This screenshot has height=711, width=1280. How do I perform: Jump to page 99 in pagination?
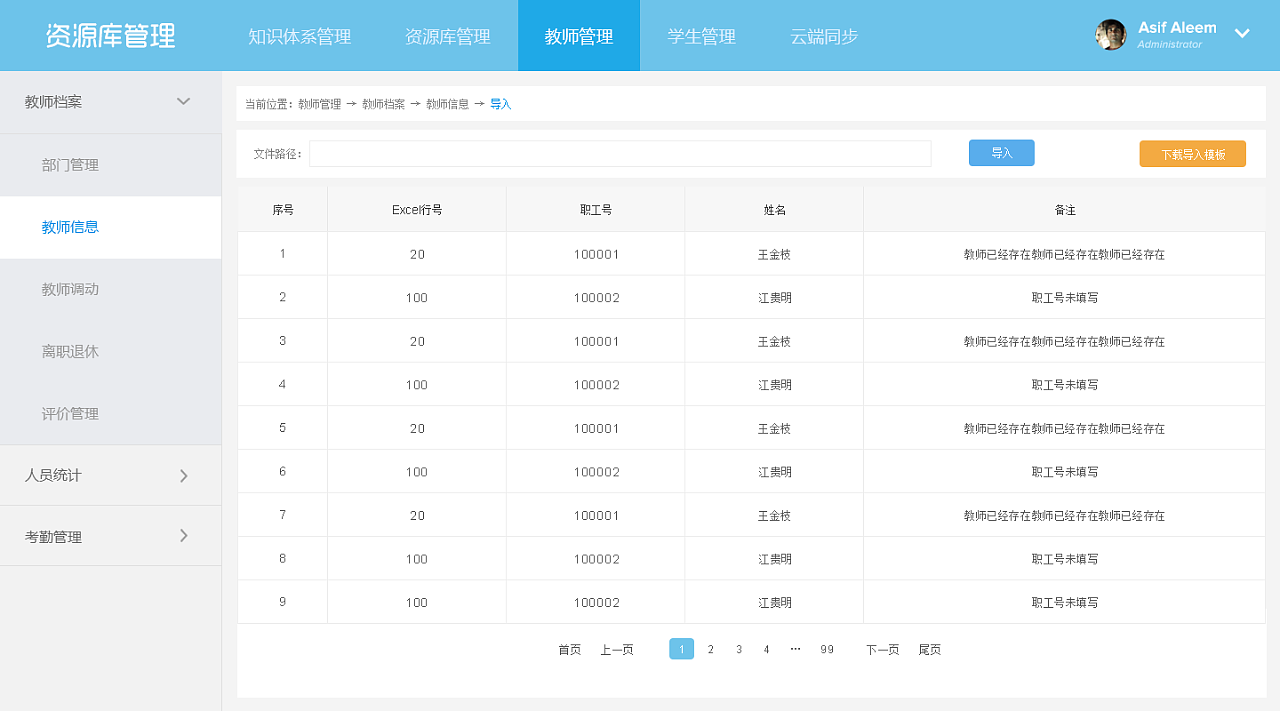tap(827, 648)
